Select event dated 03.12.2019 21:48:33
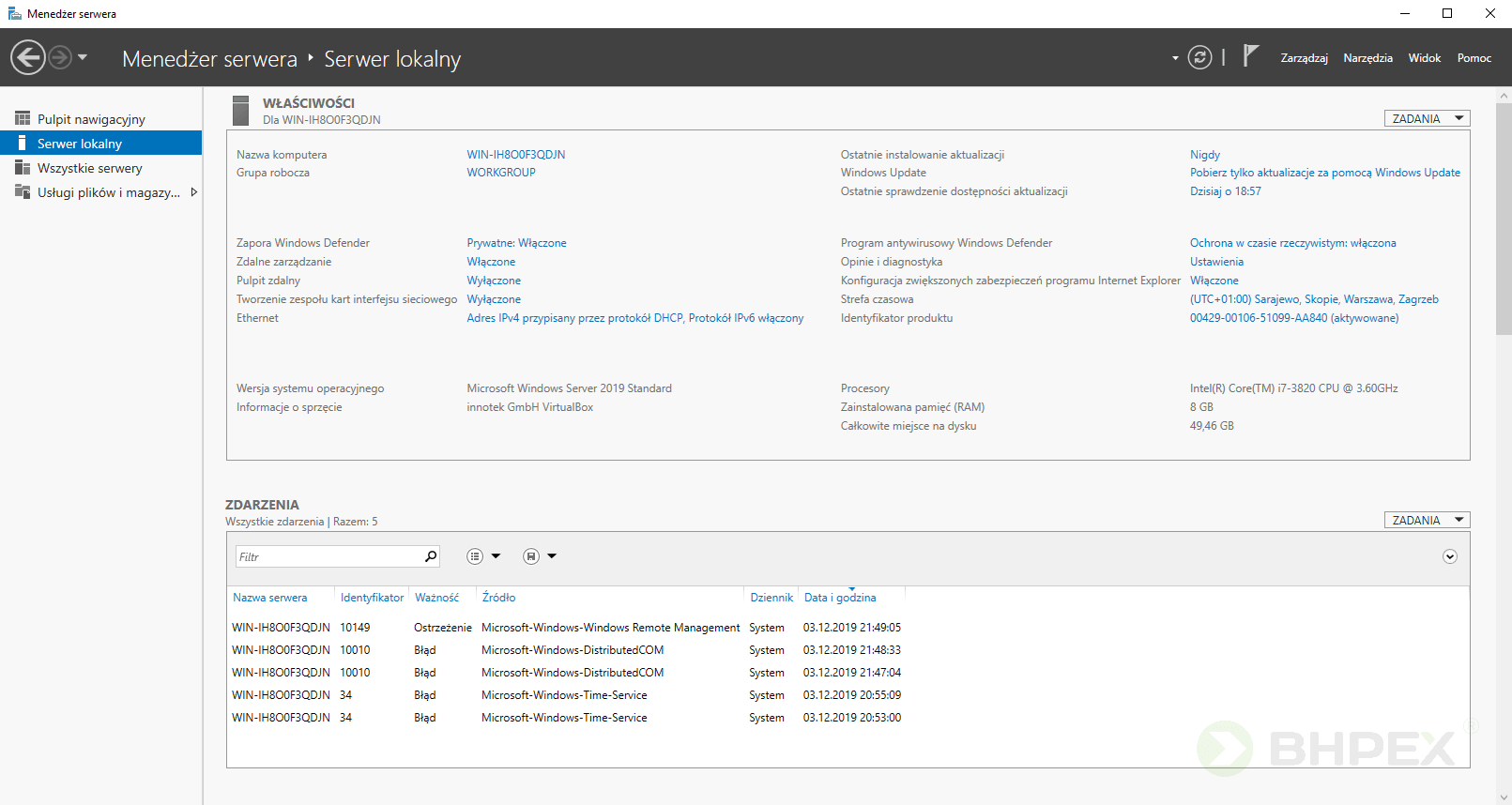 pyautogui.click(x=848, y=650)
